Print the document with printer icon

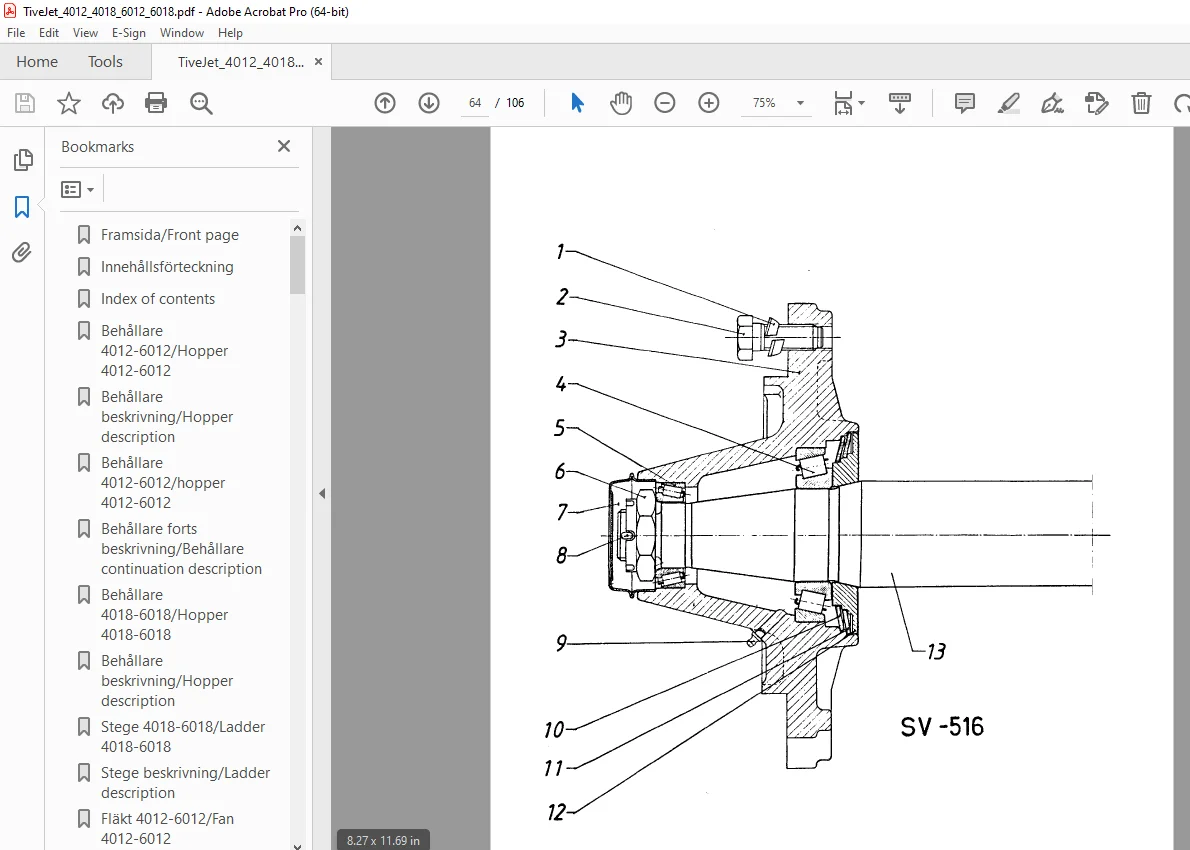(156, 103)
